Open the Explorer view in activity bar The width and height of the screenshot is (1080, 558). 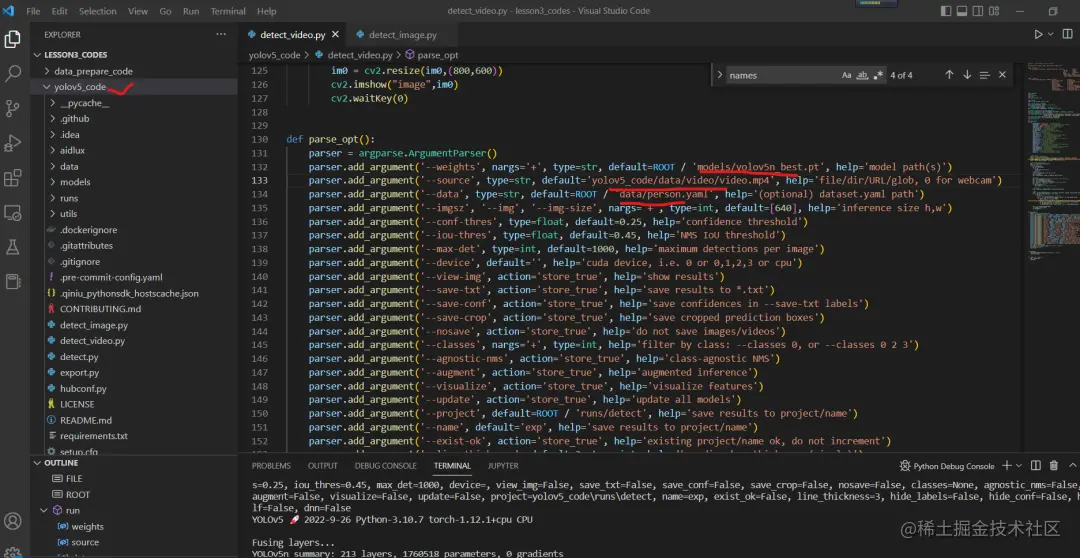pos(12,39)
